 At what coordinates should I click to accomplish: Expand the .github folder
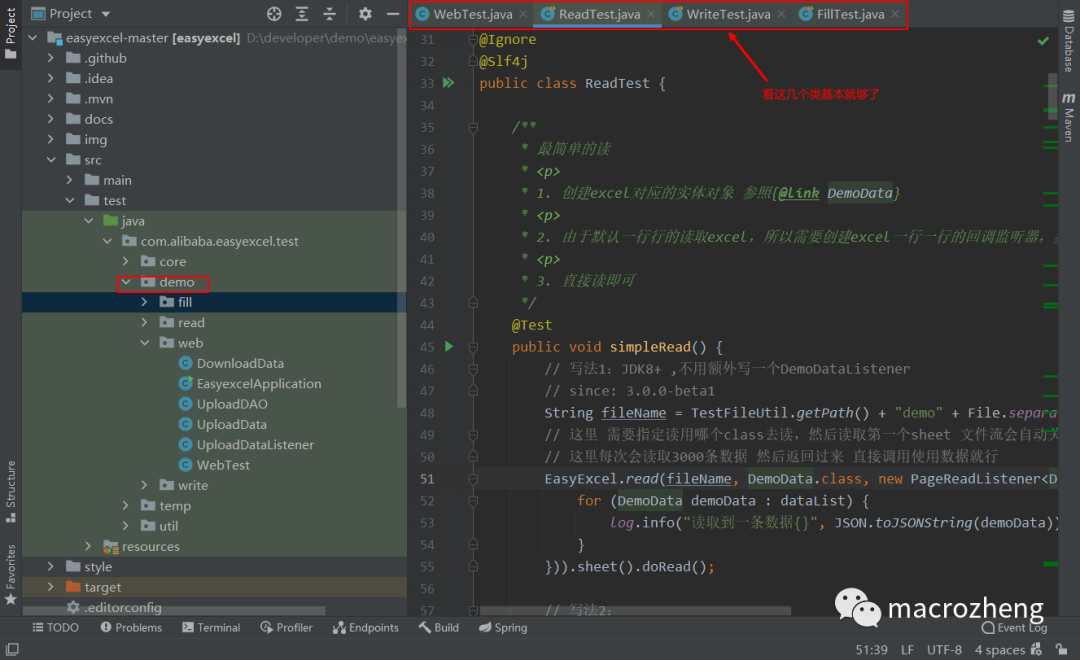tap(50, 59)
